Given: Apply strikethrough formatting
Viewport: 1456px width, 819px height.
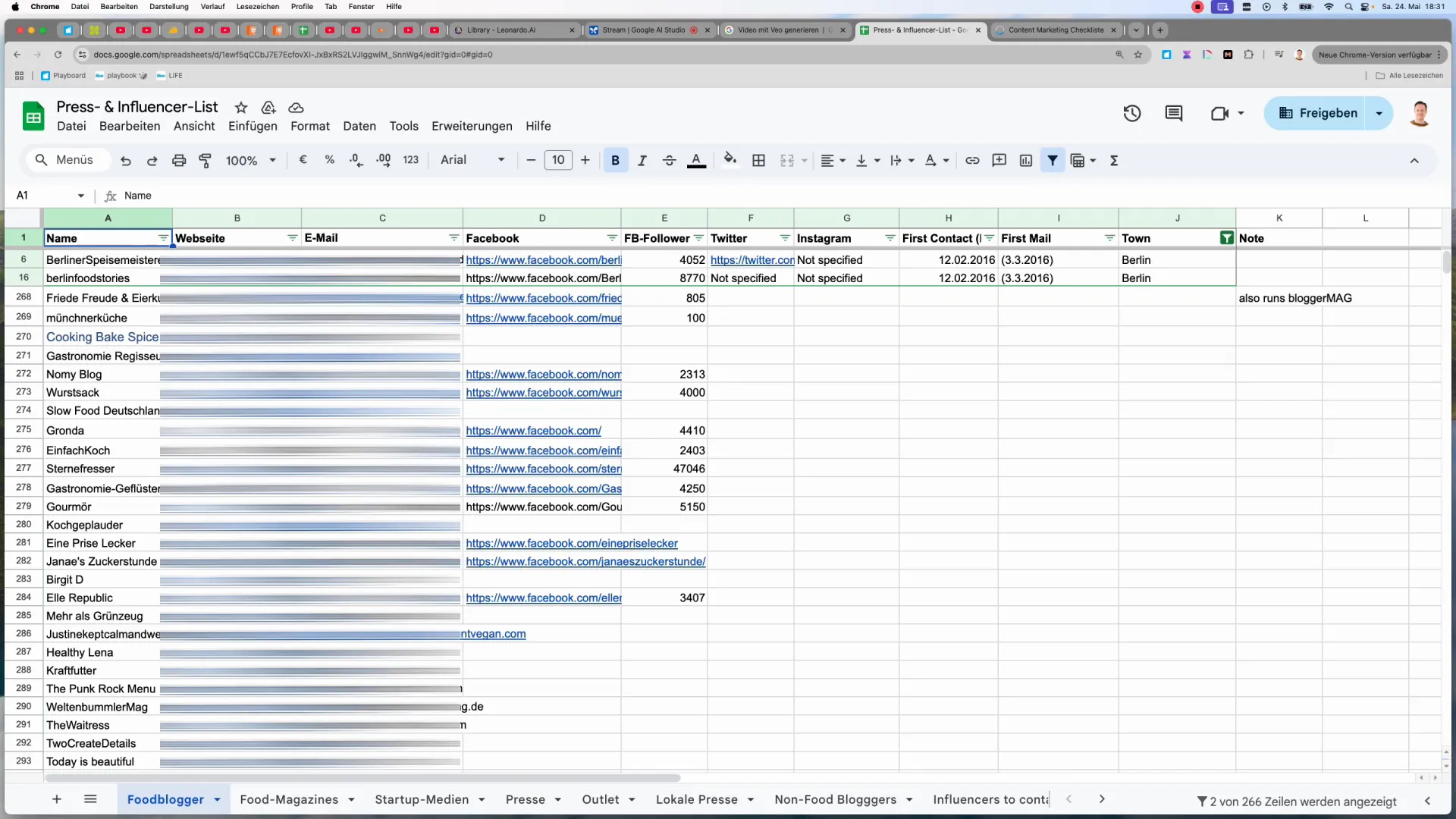Looking at the screenshot, I should tap(669, 161).
